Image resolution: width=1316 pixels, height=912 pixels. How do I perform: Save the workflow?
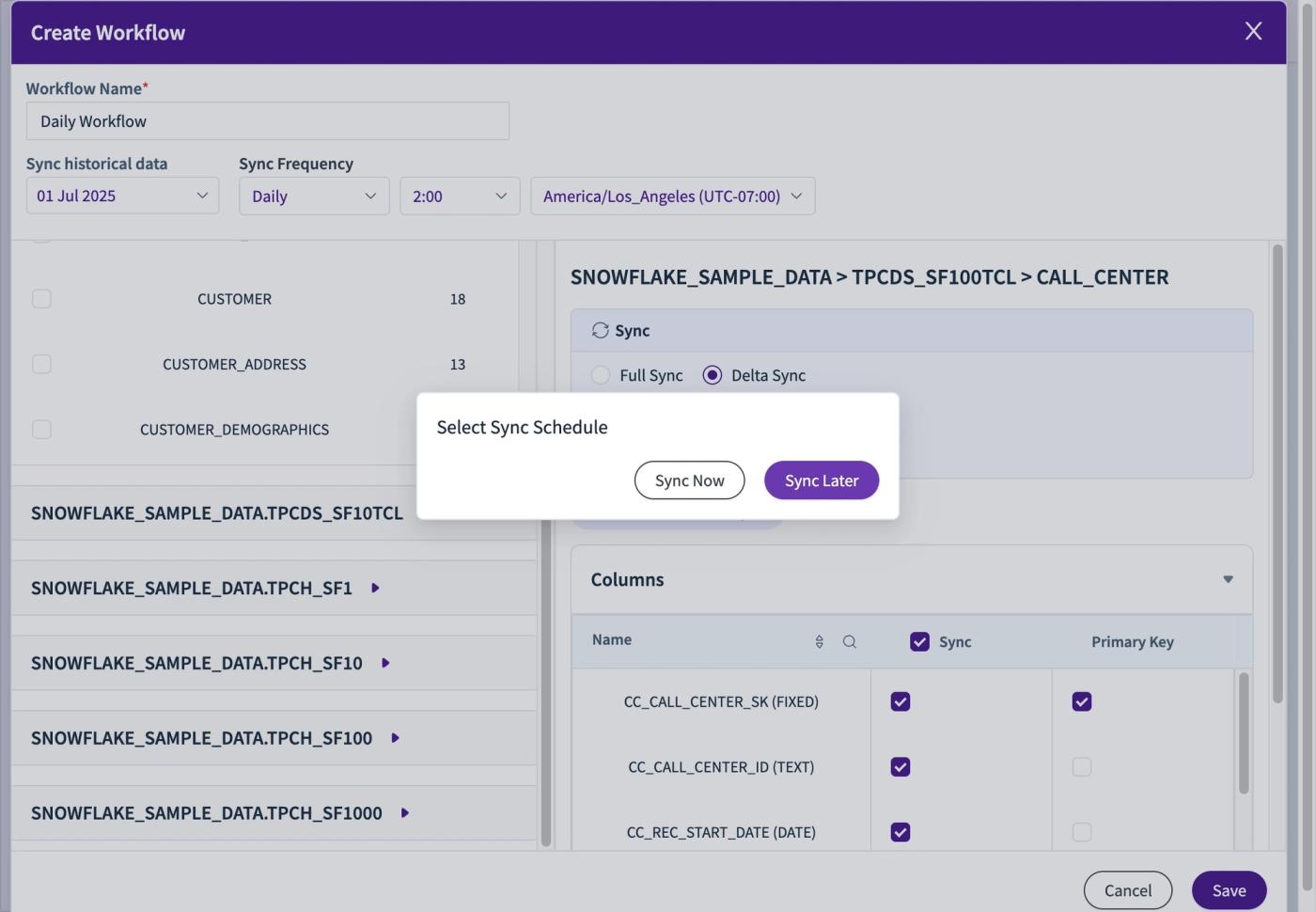pos(1229,890)
